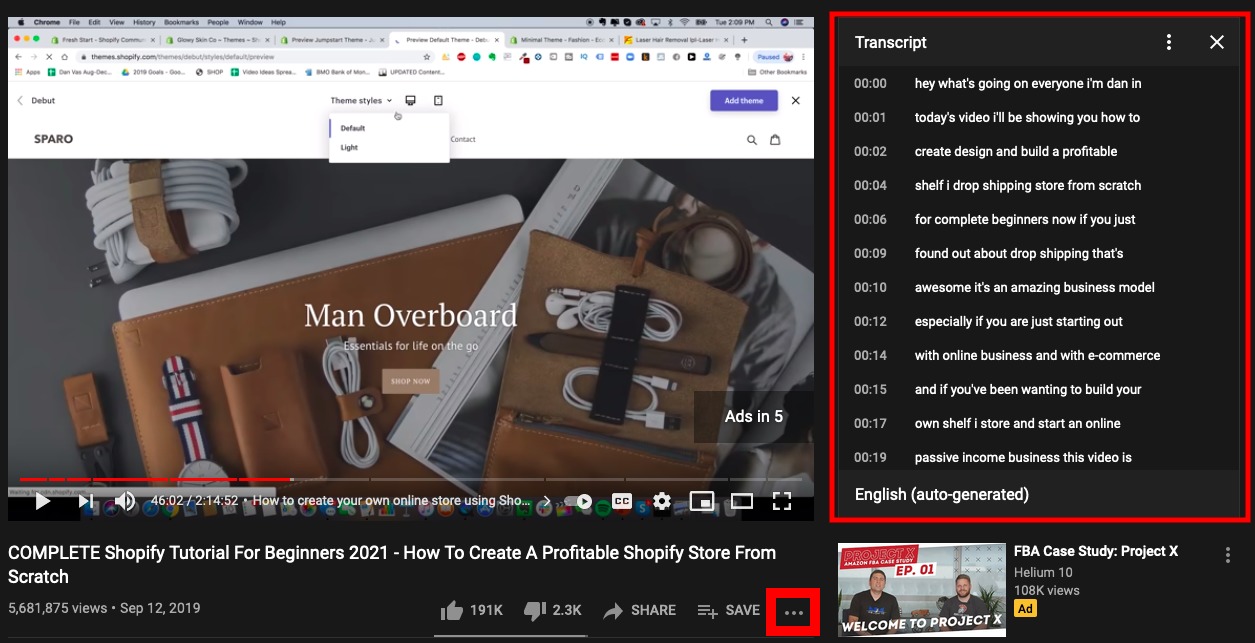Click the SHARE button
Image resolution: width=1255 pixels, height=643 pixels.
[x=639, y=610]
